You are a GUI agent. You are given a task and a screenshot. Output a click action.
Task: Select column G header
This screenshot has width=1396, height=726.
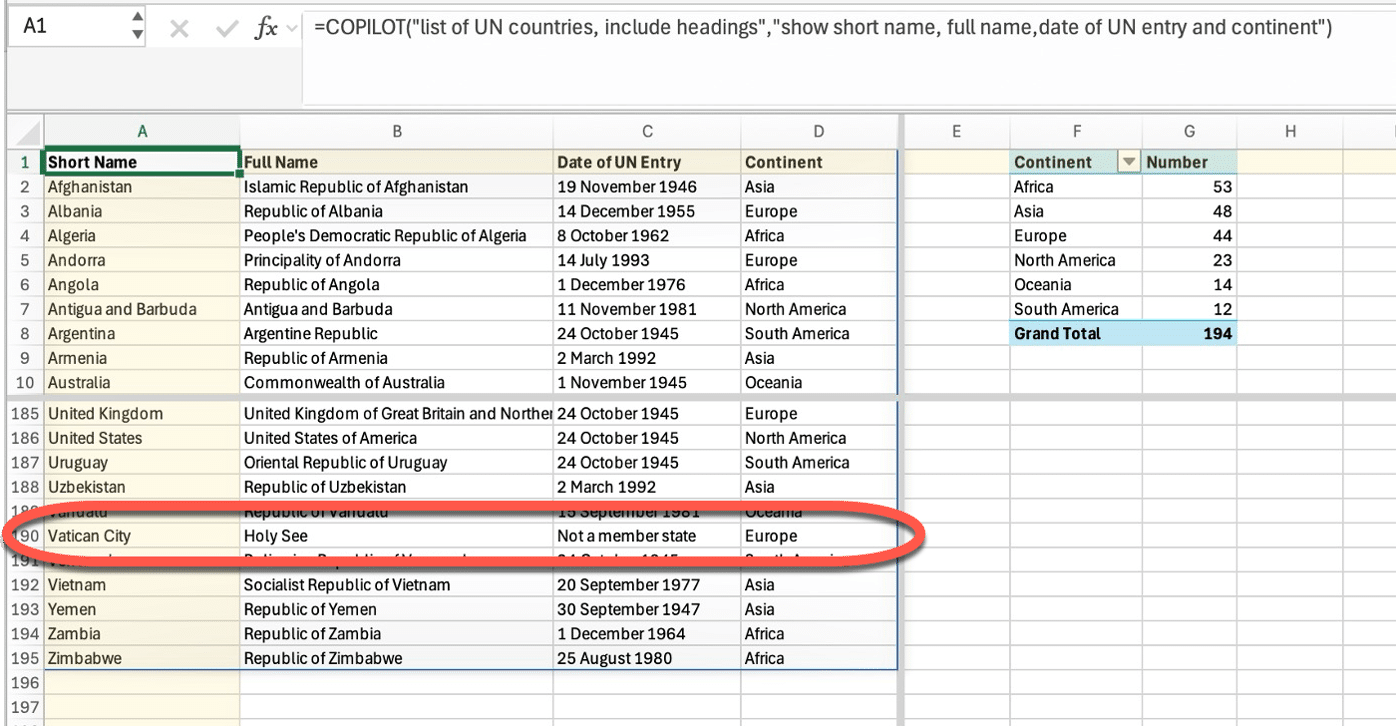tap(1188, 131)
